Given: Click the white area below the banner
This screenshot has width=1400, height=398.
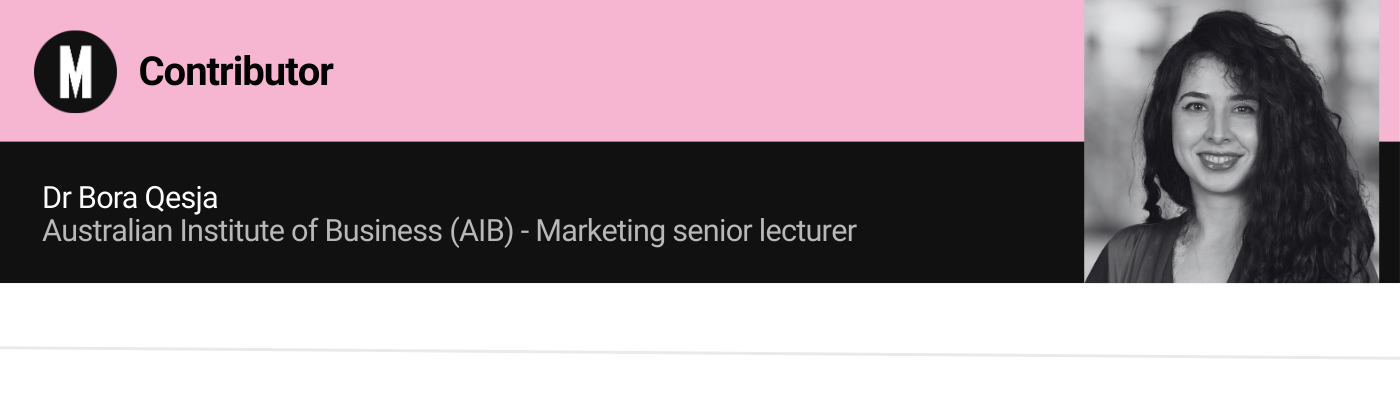Looking at the screenshot, I should click(700, 315).
